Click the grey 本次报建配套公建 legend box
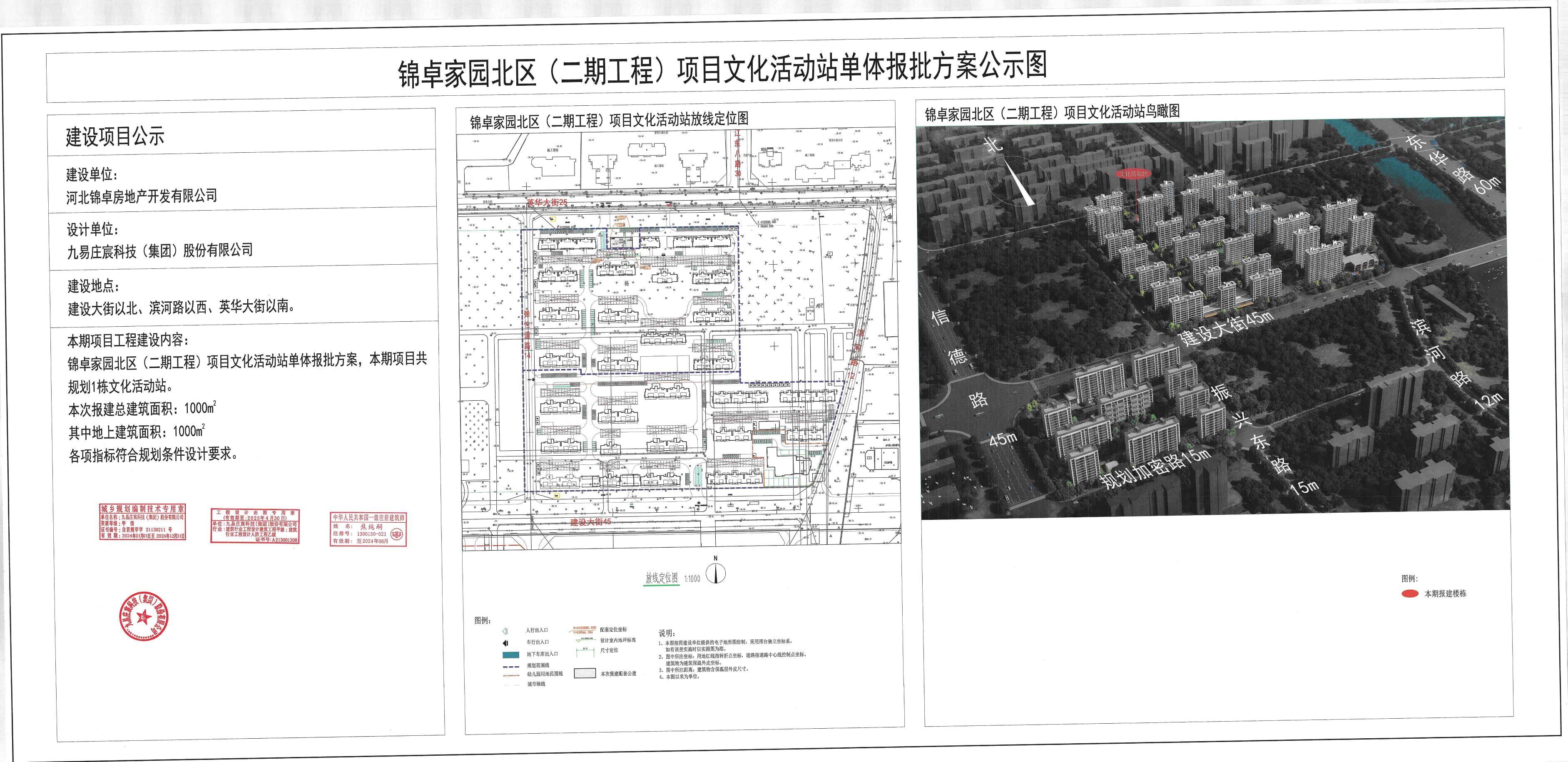 coord(585,673)
